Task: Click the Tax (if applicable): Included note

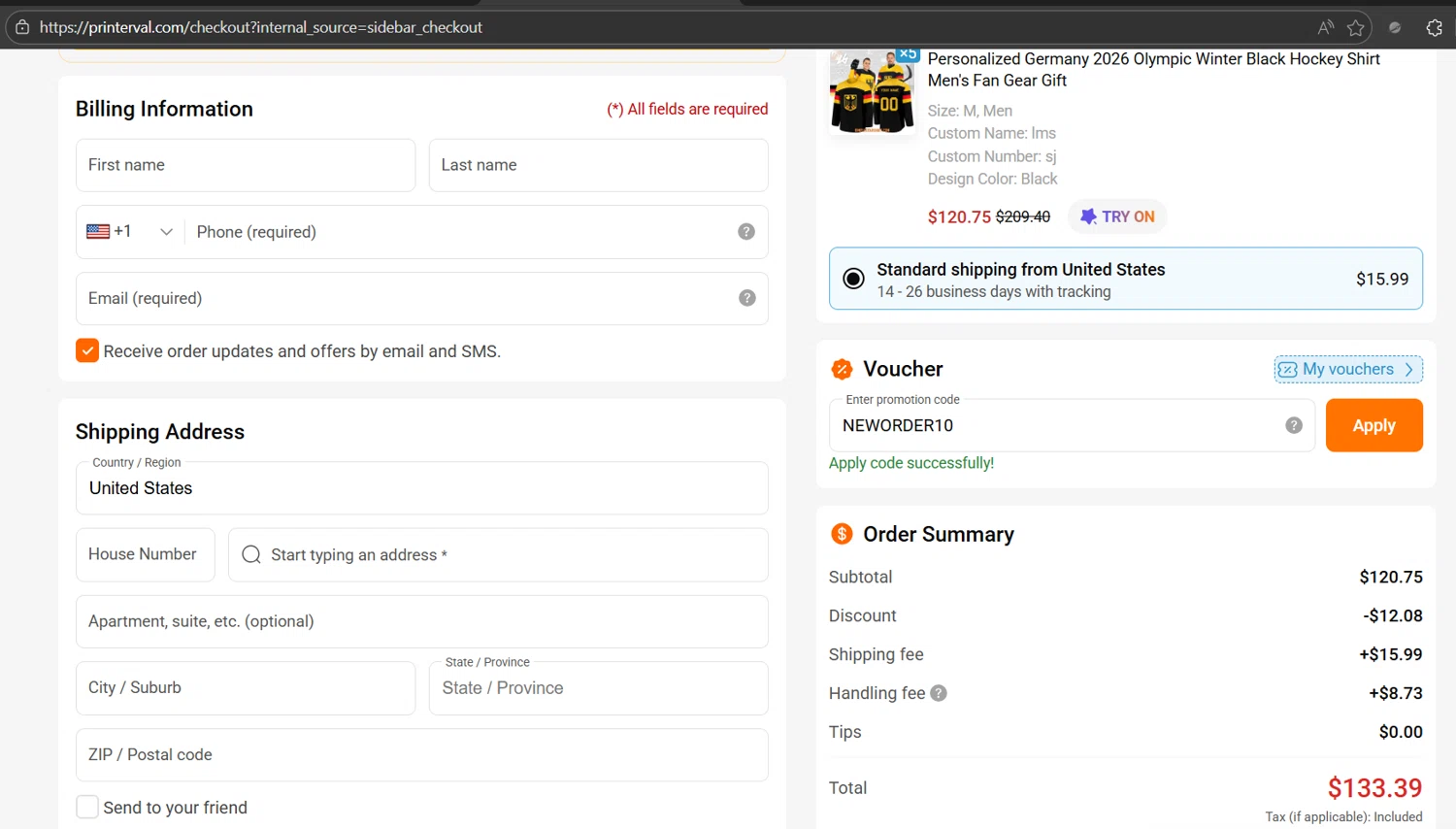Action: [x=1343, y=816]
